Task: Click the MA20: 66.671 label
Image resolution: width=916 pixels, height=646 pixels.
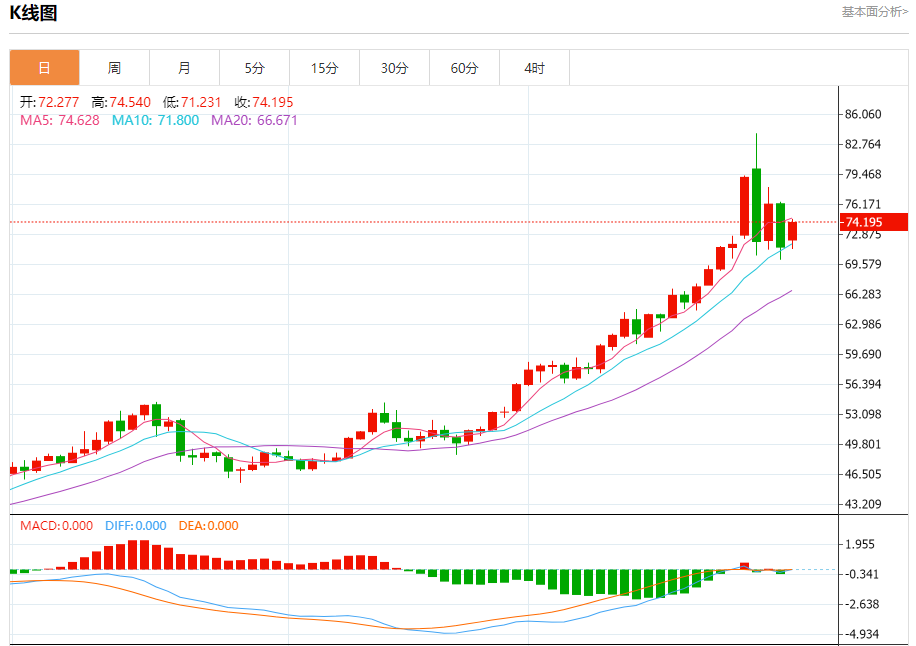Action: [x=254, y=120]
